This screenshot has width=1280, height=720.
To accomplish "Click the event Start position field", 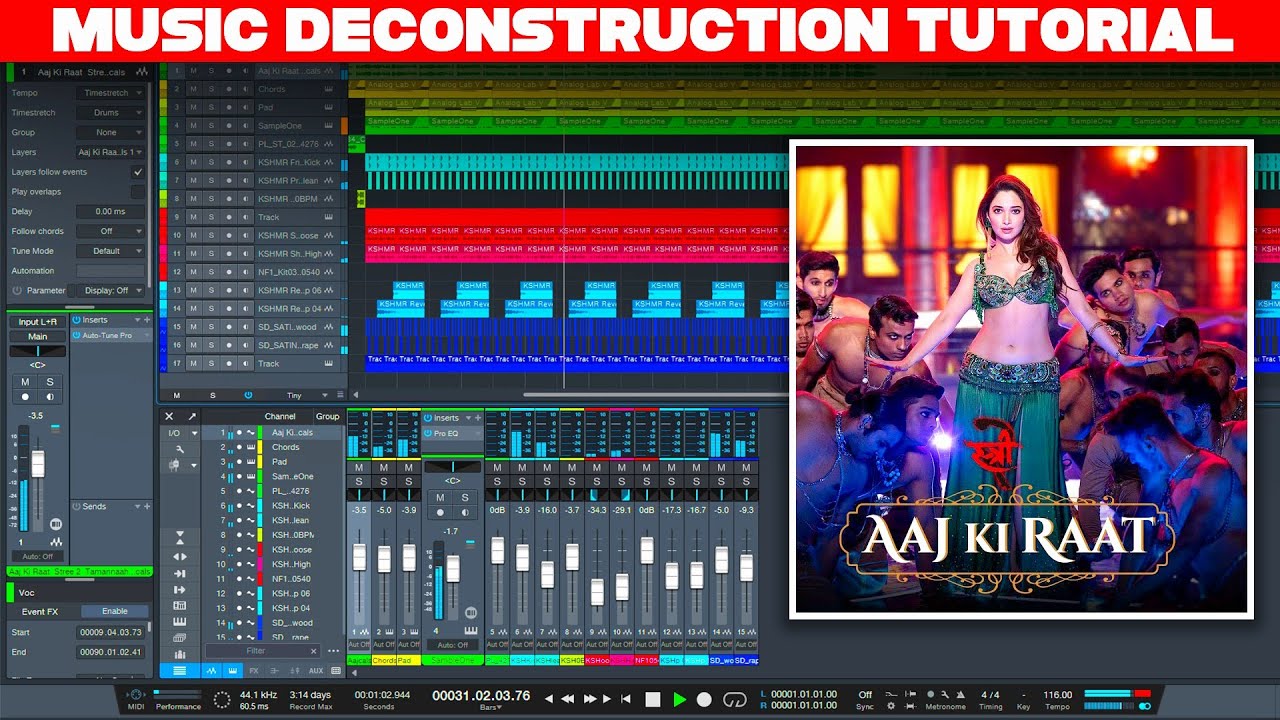I will coord(111,632).
